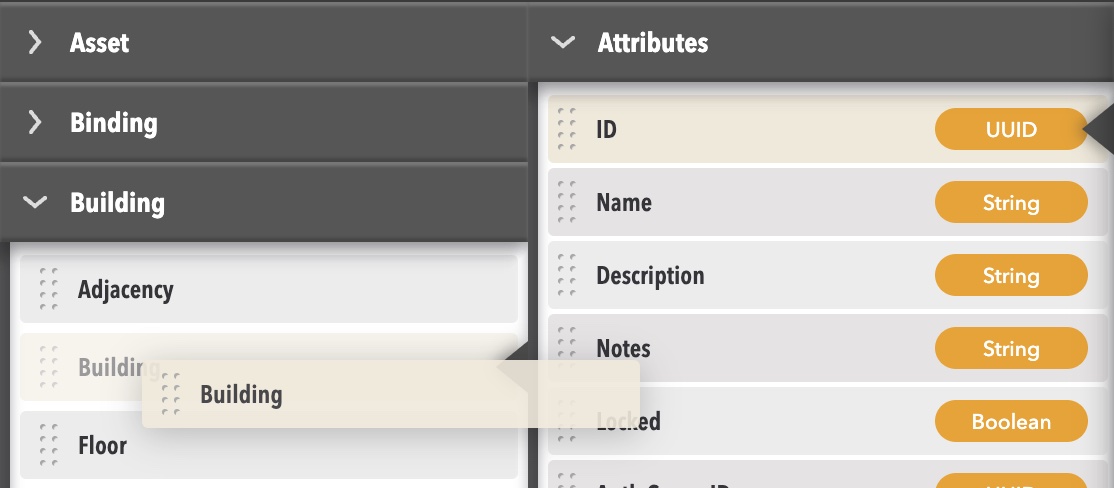Click String type badge for Notes
Viewport: 1114px width, 488px height.
1010,349
